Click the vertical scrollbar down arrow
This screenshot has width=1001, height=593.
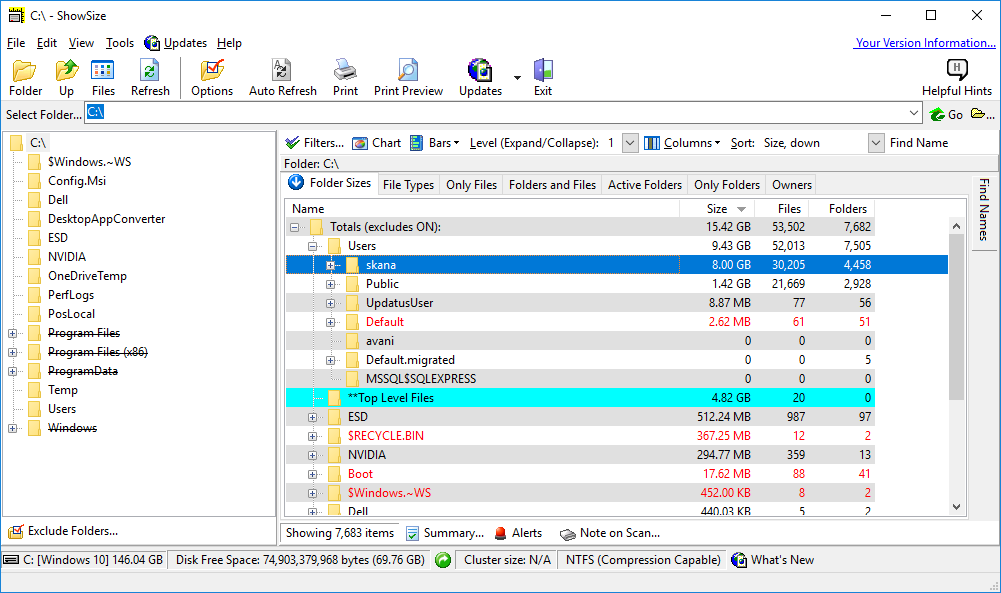pos(956,507)
